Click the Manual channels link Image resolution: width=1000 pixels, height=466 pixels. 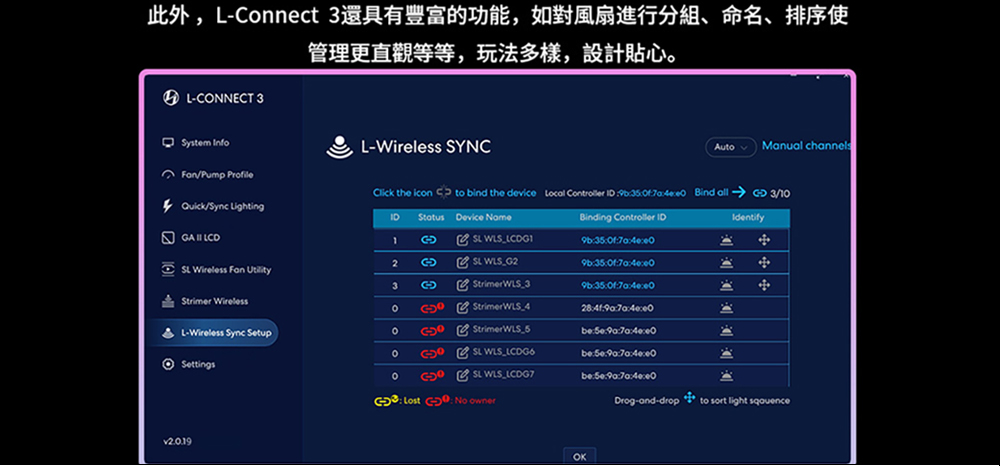coord(806,146)
